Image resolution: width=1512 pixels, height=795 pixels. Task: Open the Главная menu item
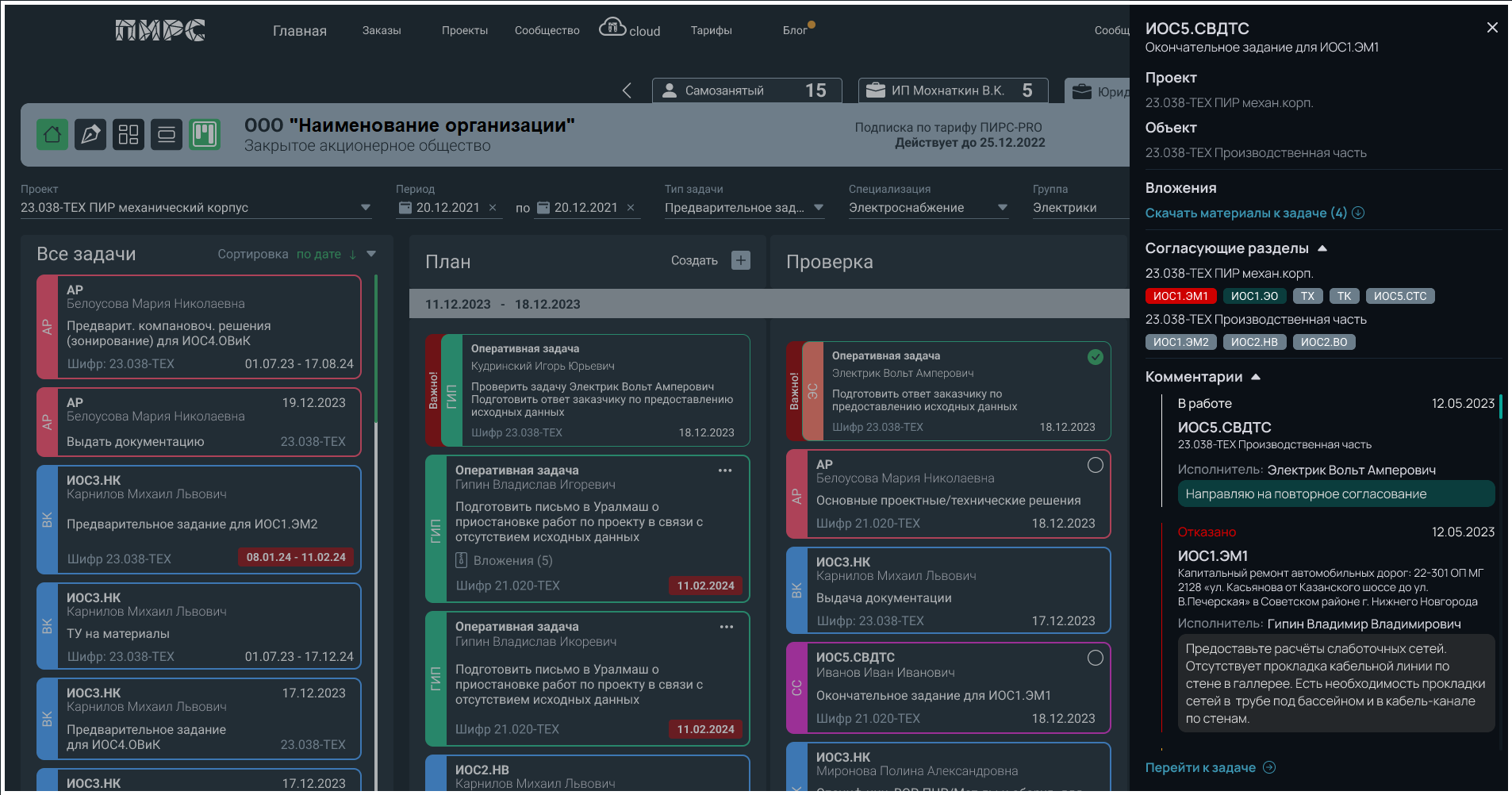[x=300, y=31]
